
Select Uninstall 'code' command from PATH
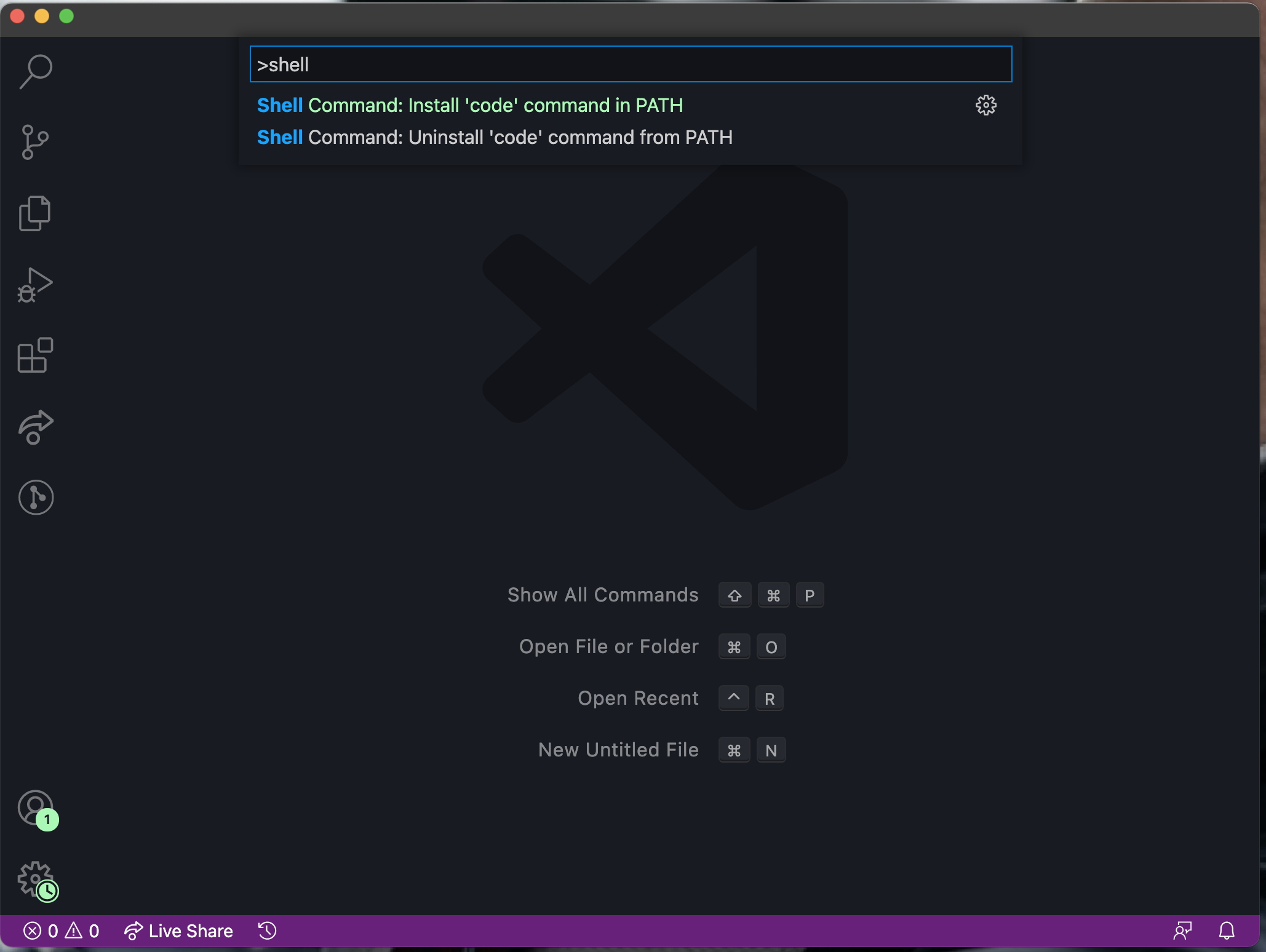(495, 137)
